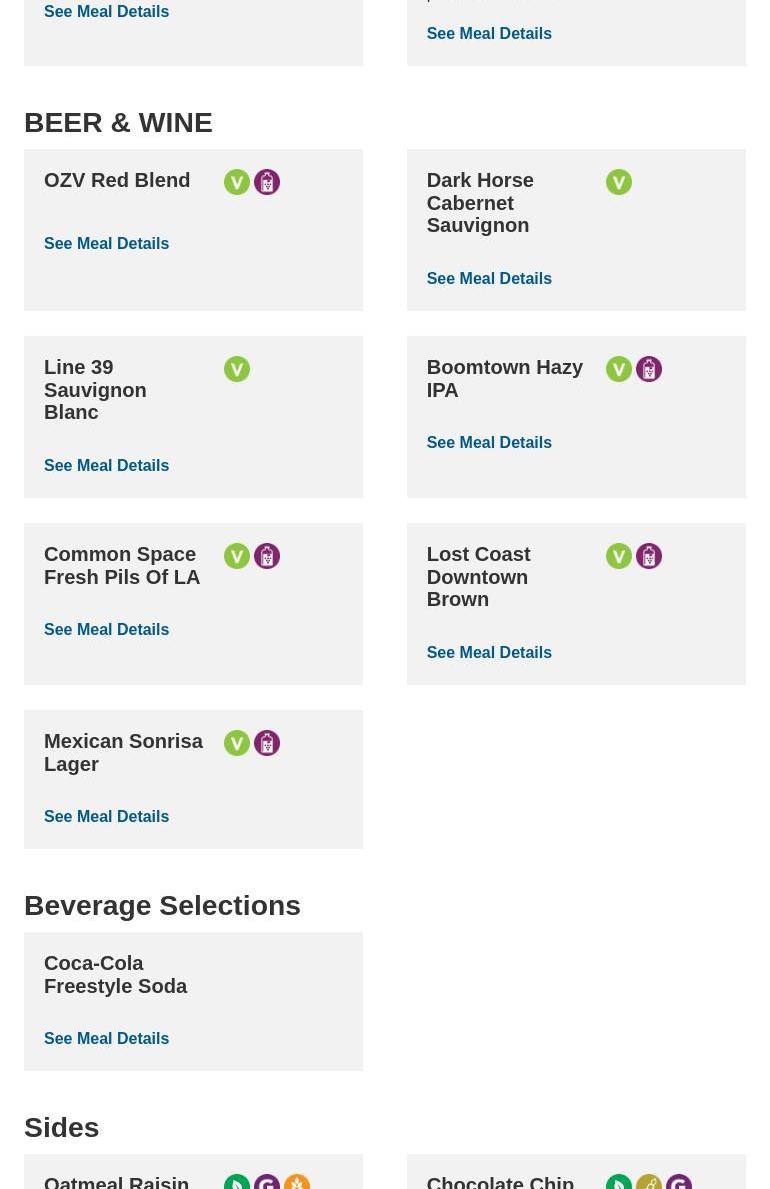
Task: Open meal details for OZV Red Blend
Action: 106,243
